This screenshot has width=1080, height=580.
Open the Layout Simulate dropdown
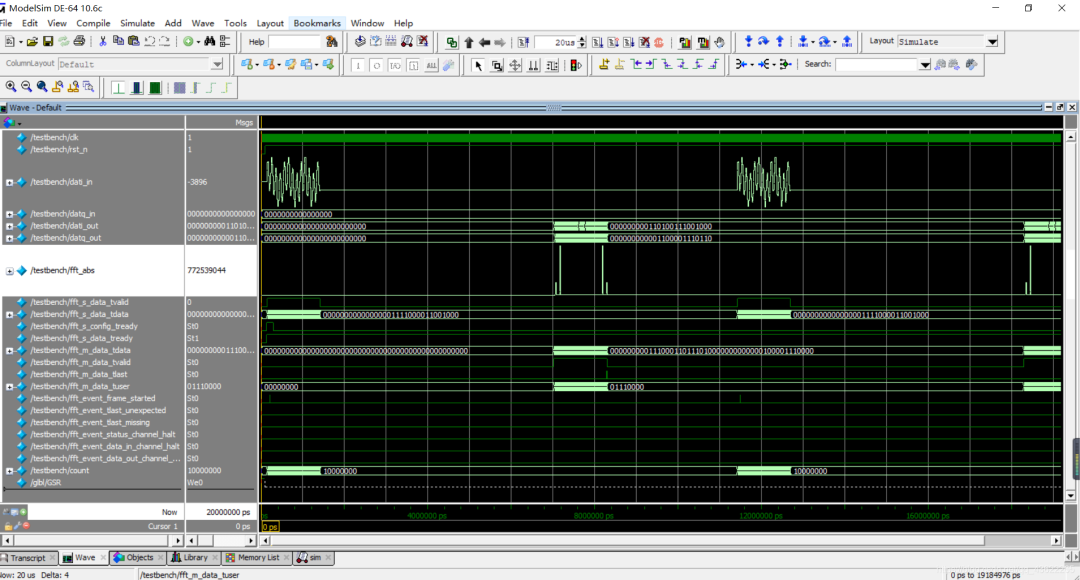pyautogui.click(x=992, y=42)
